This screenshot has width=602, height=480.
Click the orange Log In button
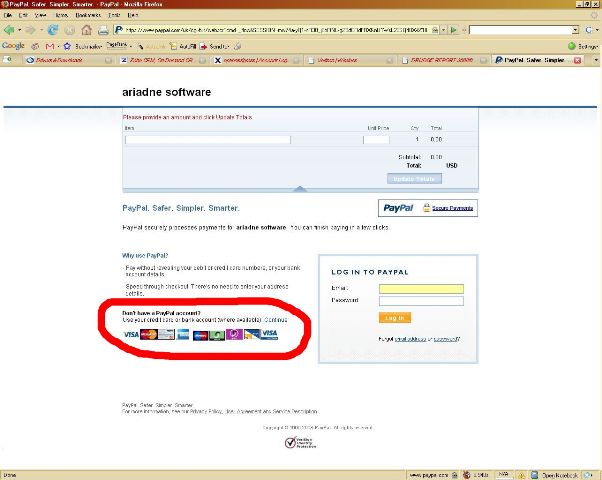click(395, 318)
